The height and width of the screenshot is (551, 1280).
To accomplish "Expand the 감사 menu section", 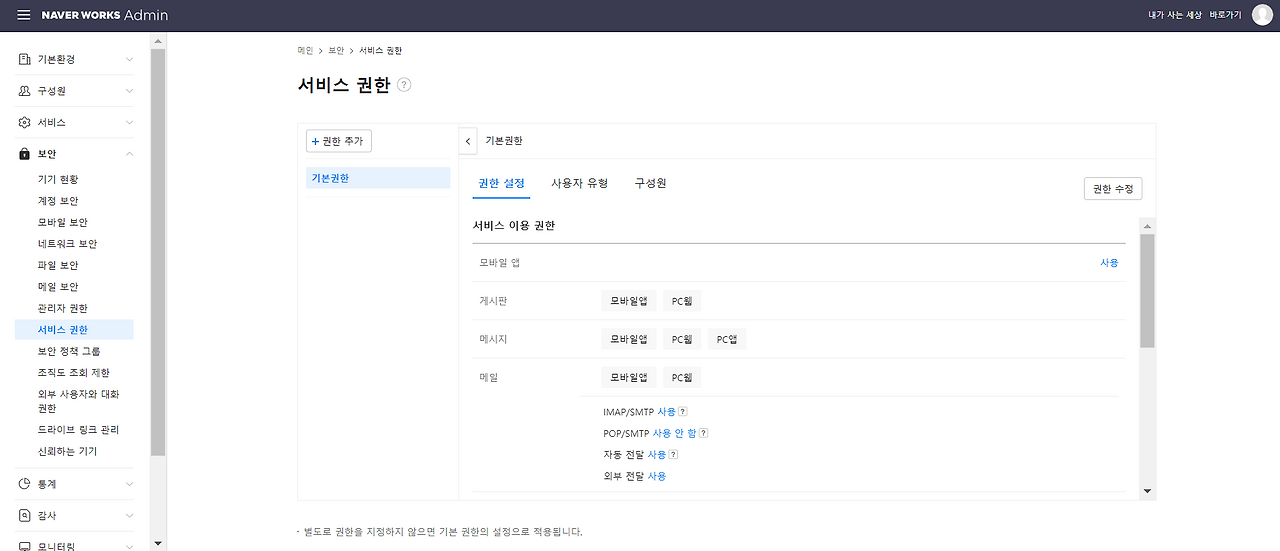I will click(129, 515).
